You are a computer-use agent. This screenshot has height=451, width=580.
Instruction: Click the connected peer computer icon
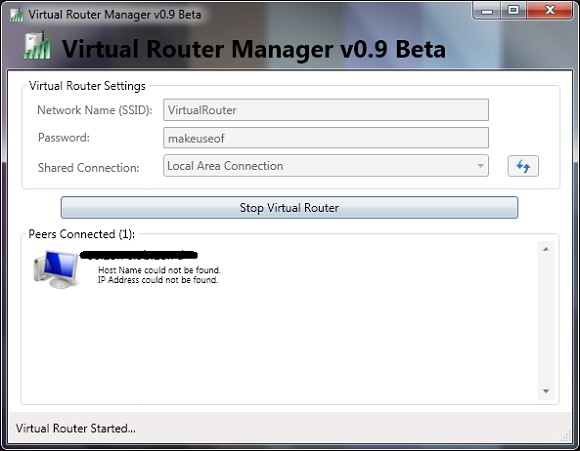point(56,269)
